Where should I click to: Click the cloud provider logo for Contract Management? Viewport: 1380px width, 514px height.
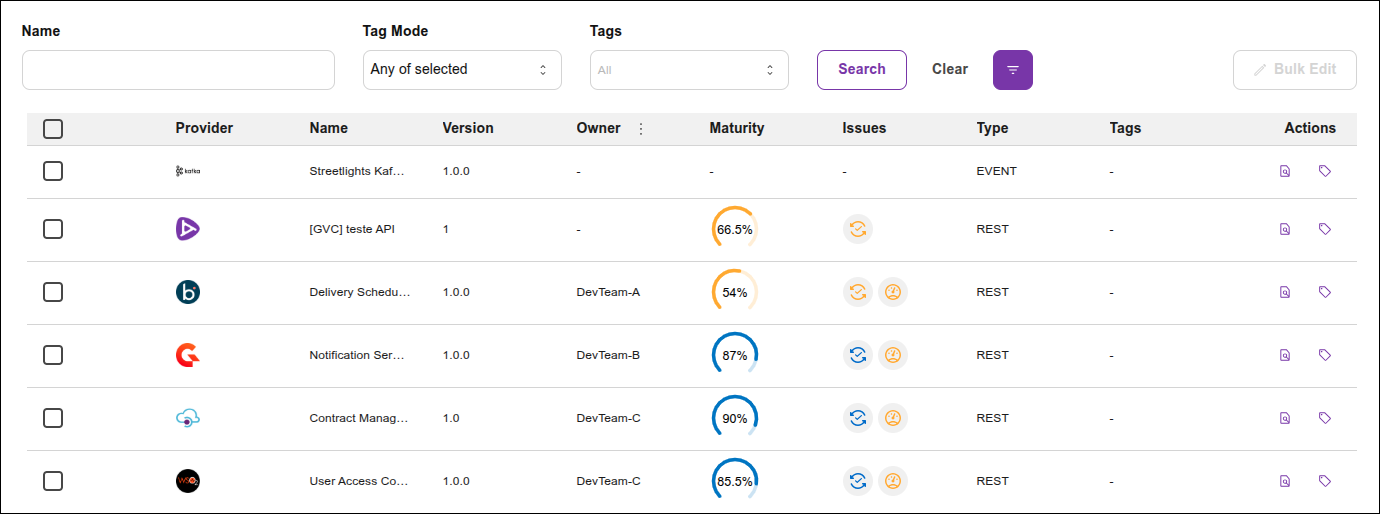click(x=188, y=418)
